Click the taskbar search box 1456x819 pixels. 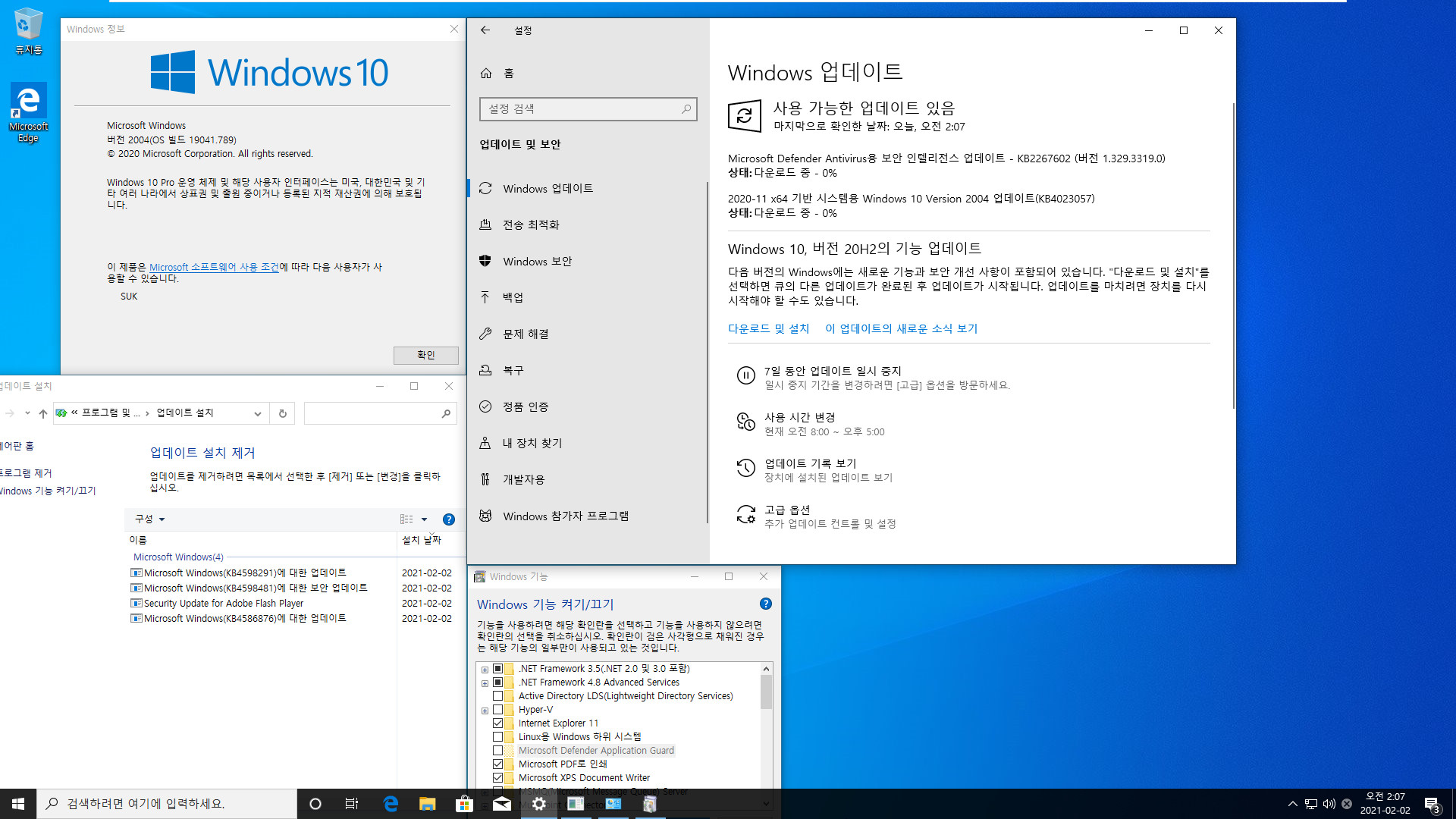click(167, 804)
